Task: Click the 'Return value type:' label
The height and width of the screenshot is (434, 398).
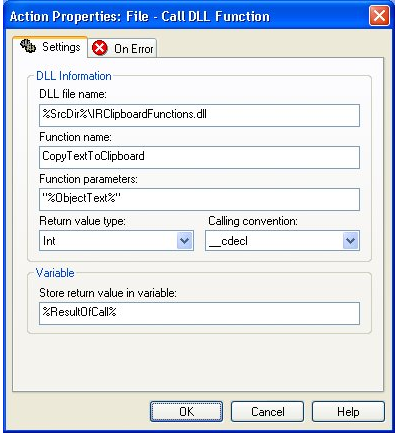Action: [x=82, y=221]
